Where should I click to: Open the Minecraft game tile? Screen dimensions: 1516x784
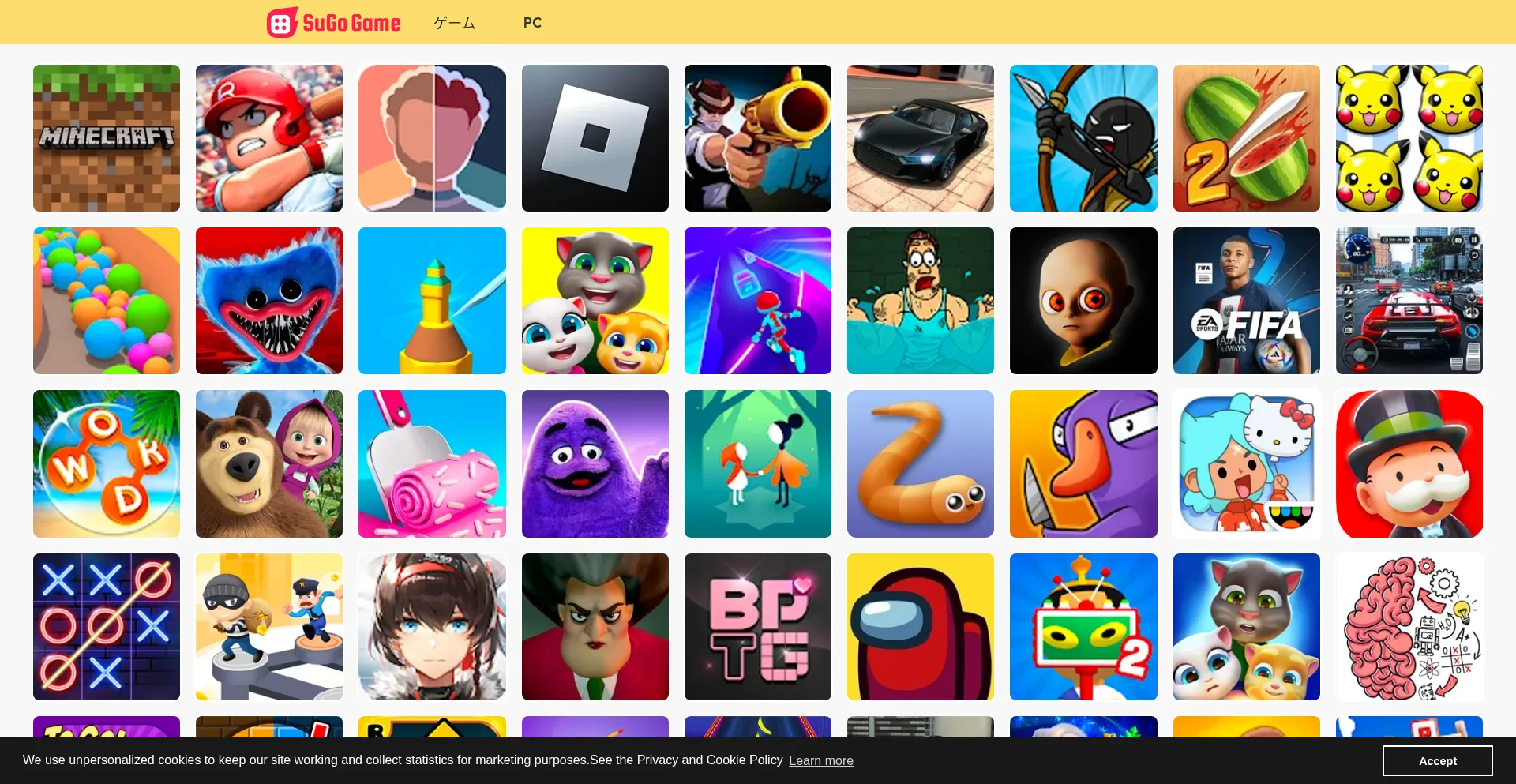[x=107, y=138]
